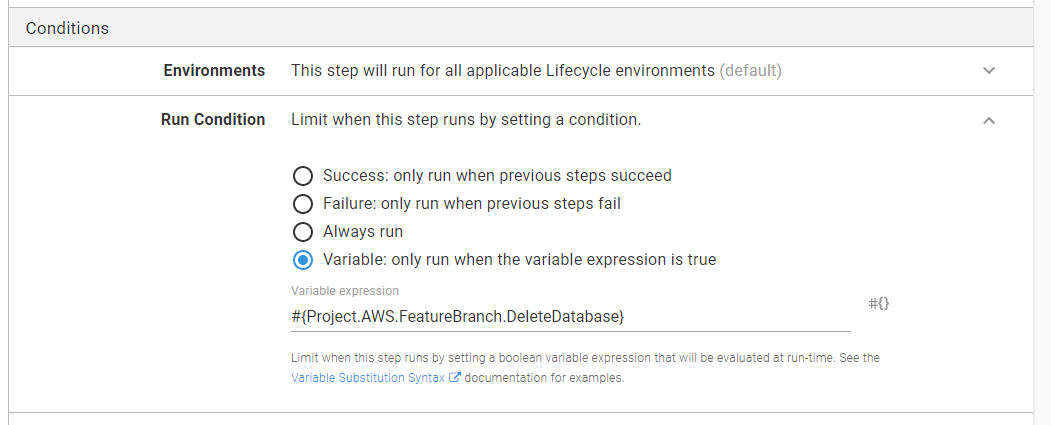
Task: Click the 'Always run' option text
Action: pos(363,232)
